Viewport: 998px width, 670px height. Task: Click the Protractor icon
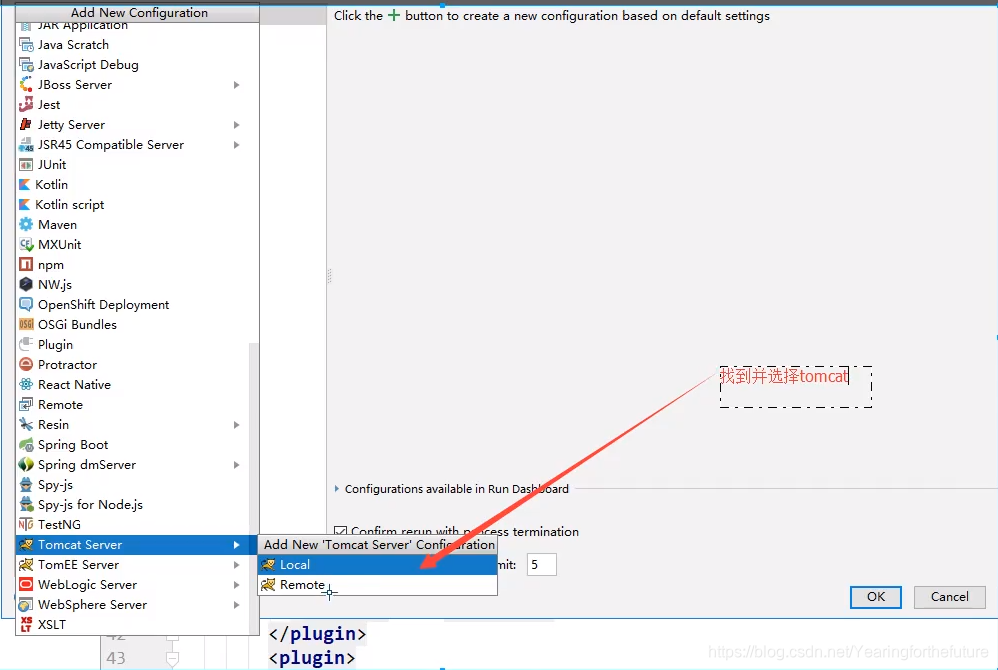[x=26, y=365]
